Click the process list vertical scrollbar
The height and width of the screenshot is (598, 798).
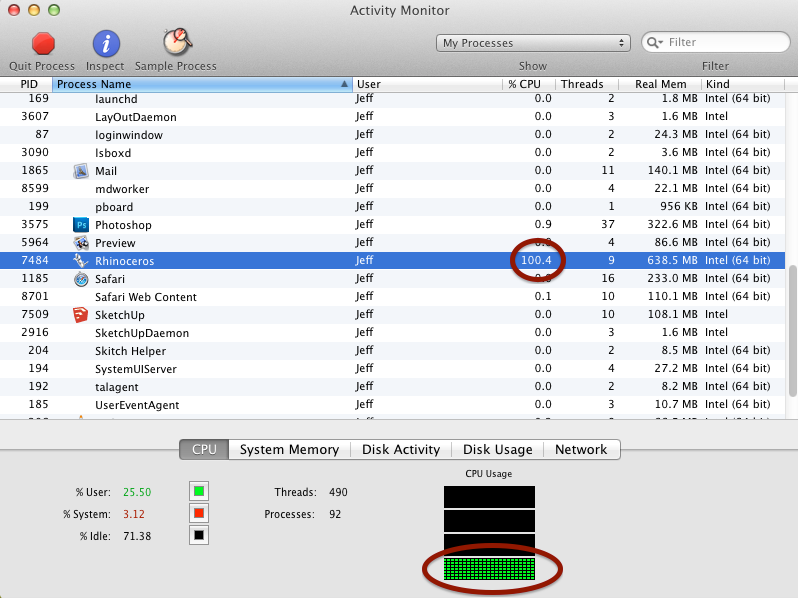792,331
